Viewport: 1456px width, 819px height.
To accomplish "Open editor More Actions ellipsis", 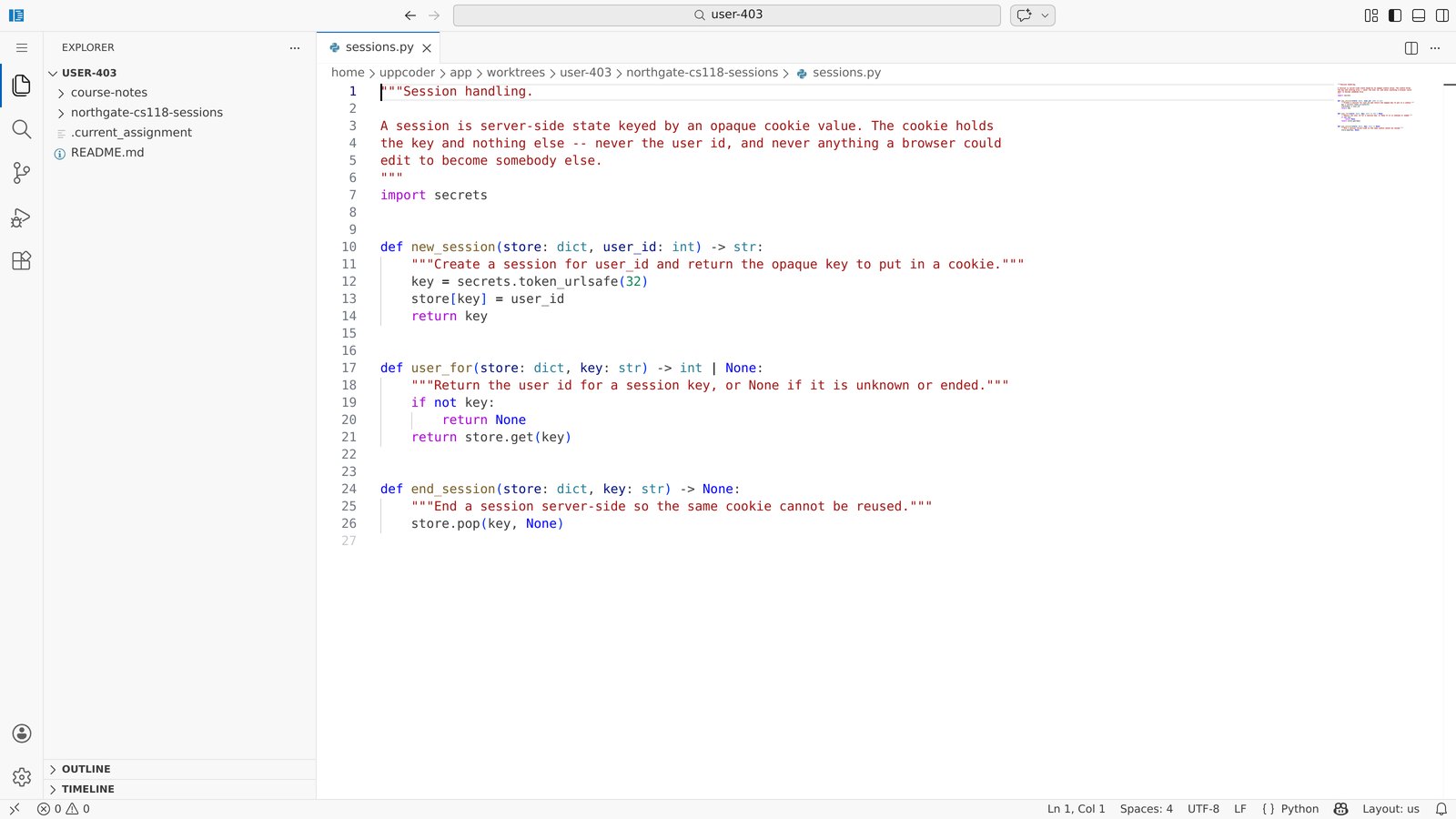I will (1435, 48).
